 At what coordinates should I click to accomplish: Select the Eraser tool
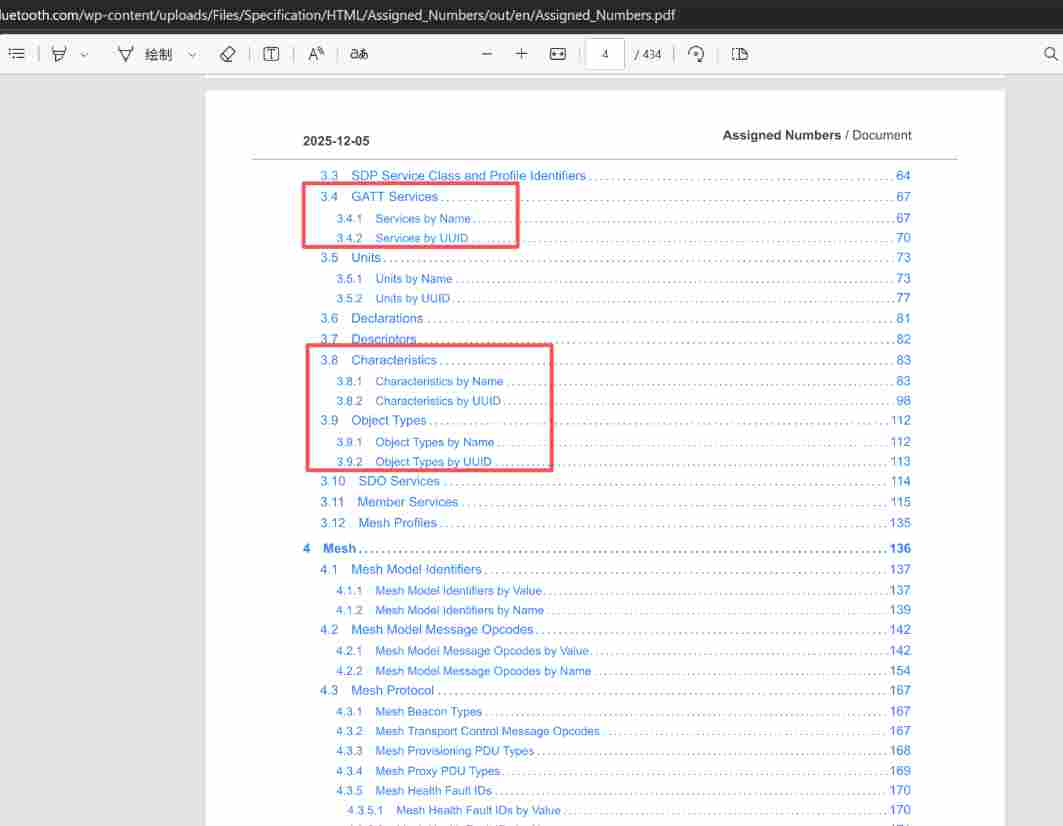227,54
